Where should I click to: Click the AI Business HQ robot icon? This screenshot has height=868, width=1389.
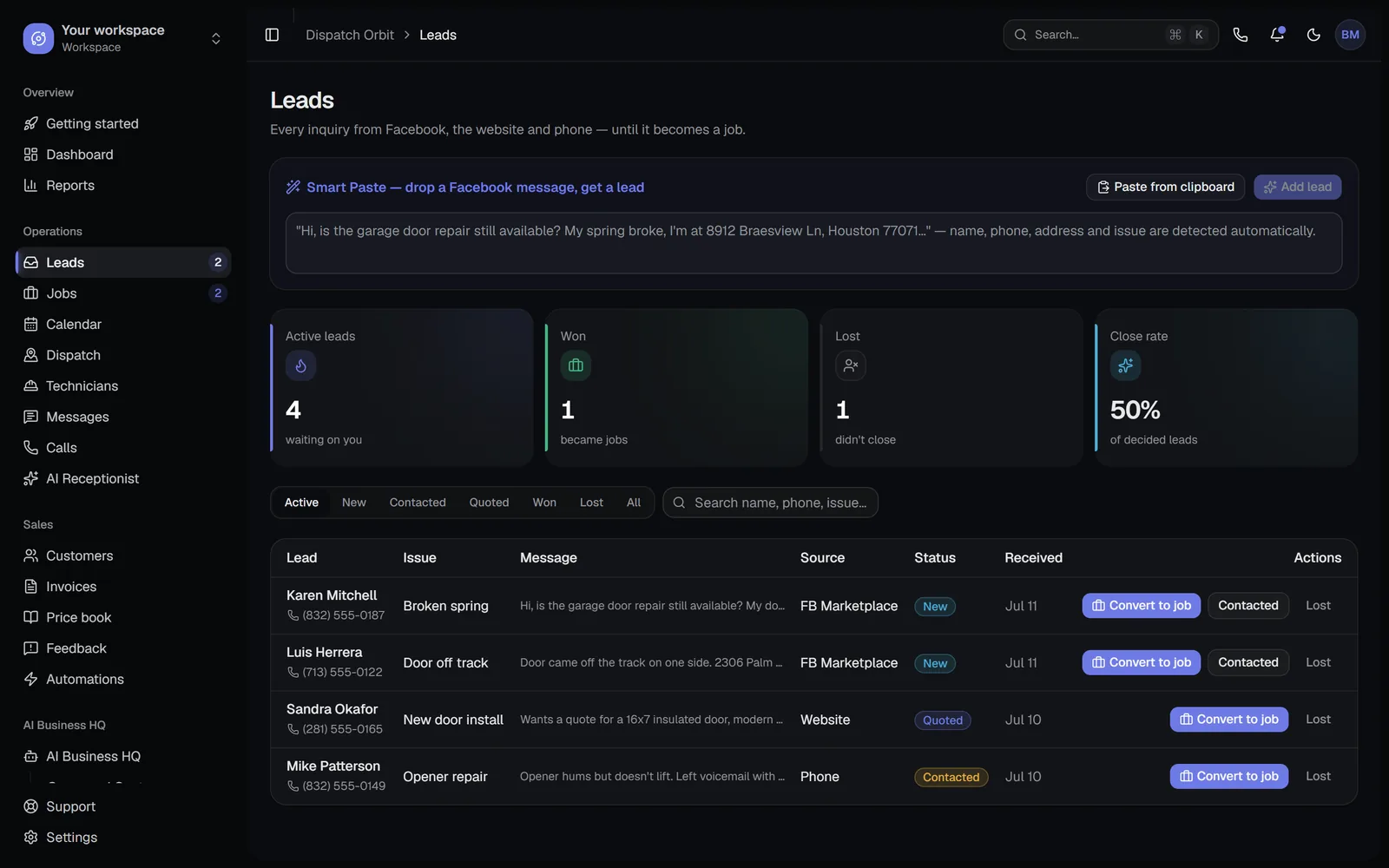(31, 756)
